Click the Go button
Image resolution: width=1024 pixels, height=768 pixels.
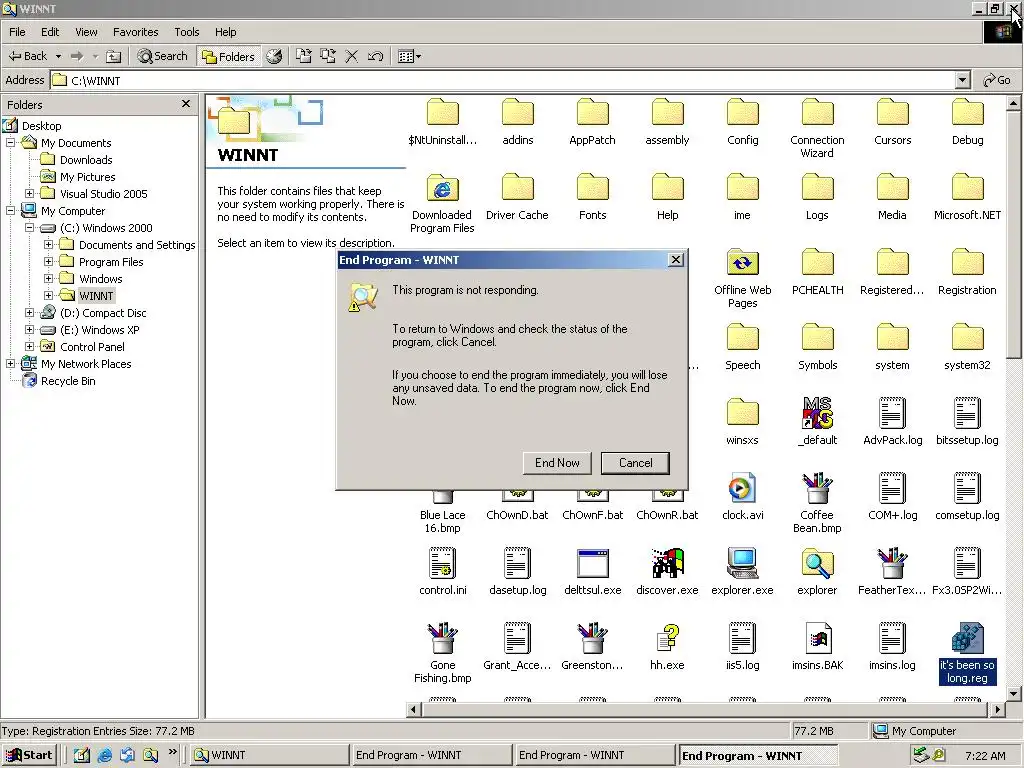997,80
